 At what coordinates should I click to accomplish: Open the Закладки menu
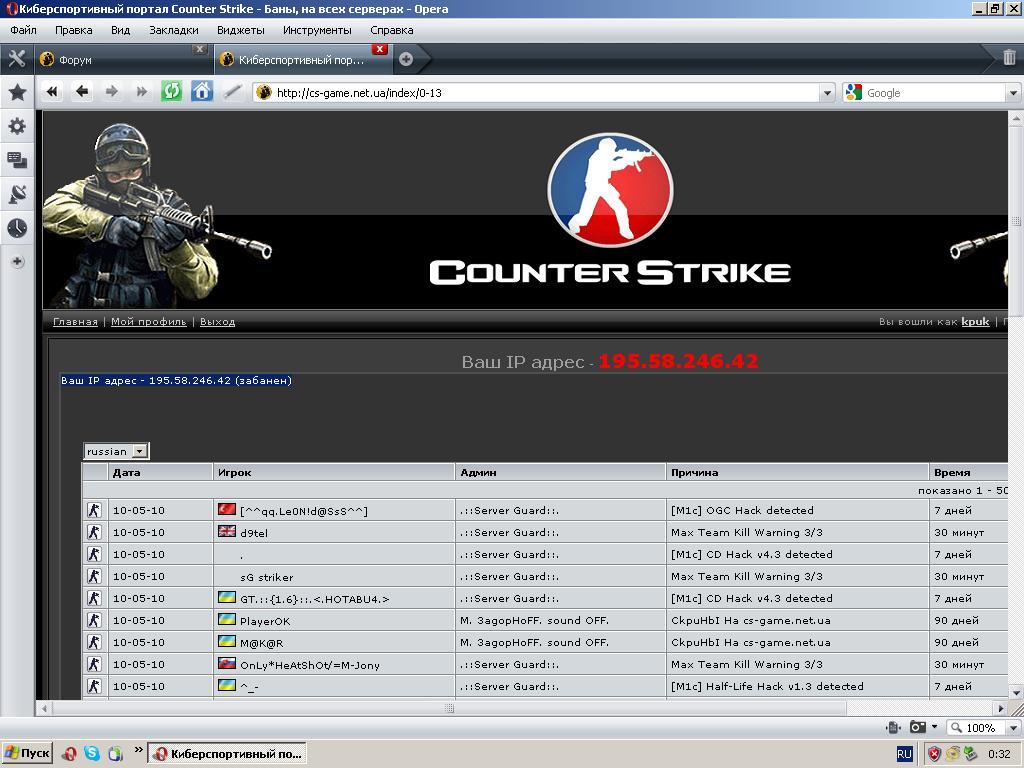tap(174, 30)
